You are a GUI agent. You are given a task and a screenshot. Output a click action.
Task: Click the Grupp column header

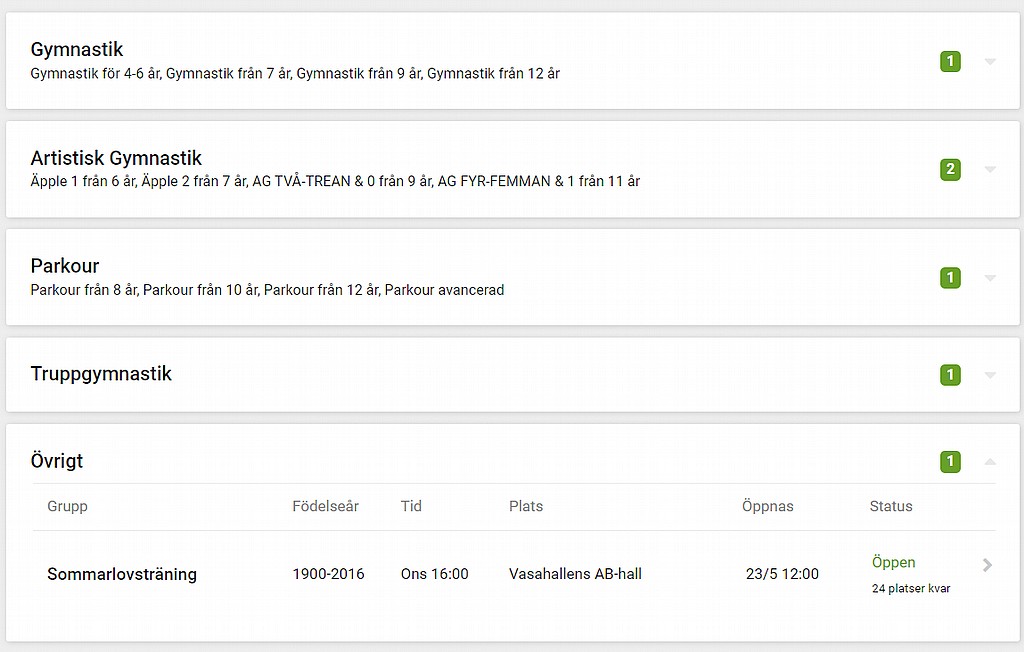(67, 506)
